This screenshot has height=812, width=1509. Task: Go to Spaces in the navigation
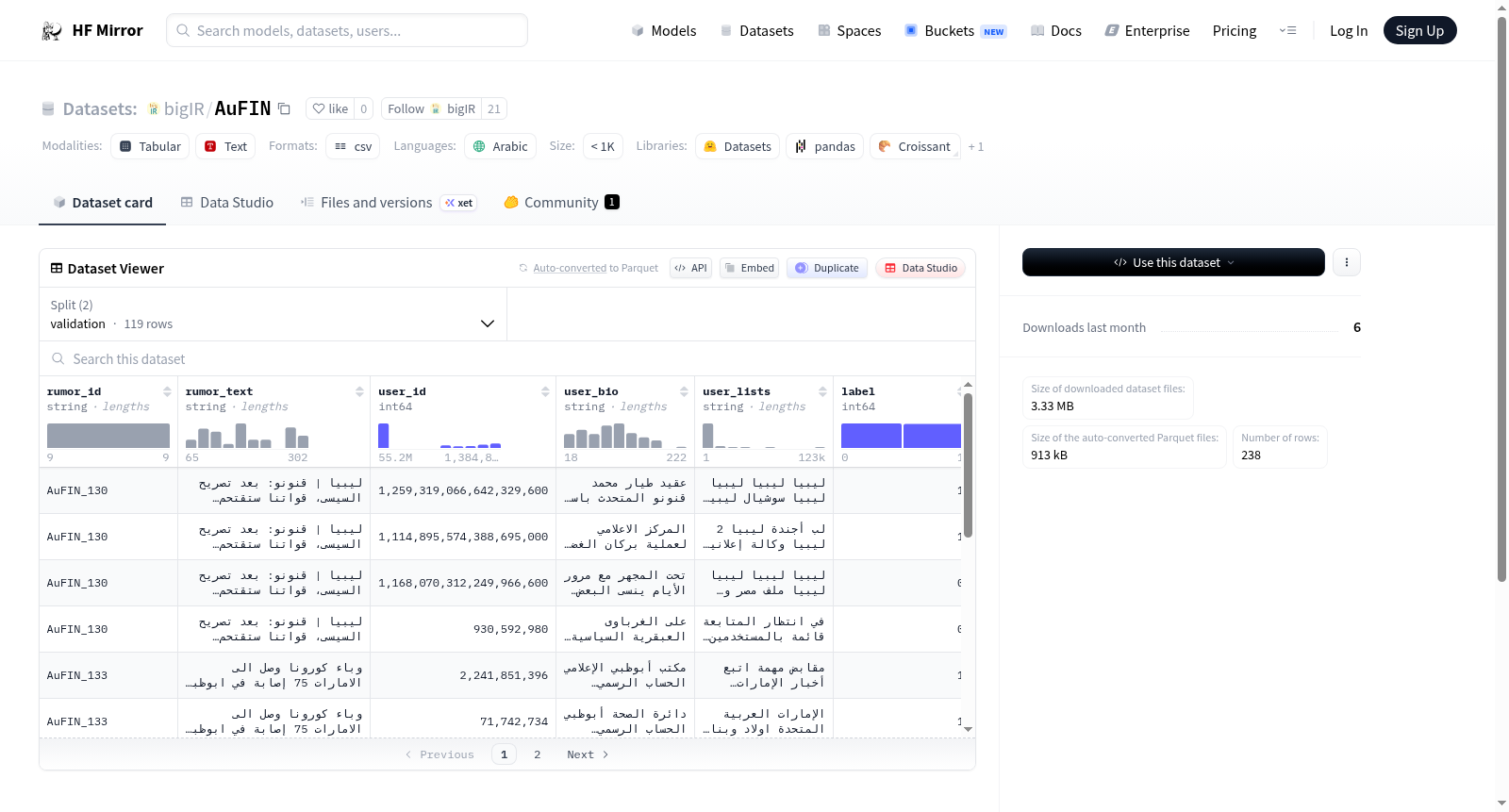pyautogui.click(x=849, y=31)
